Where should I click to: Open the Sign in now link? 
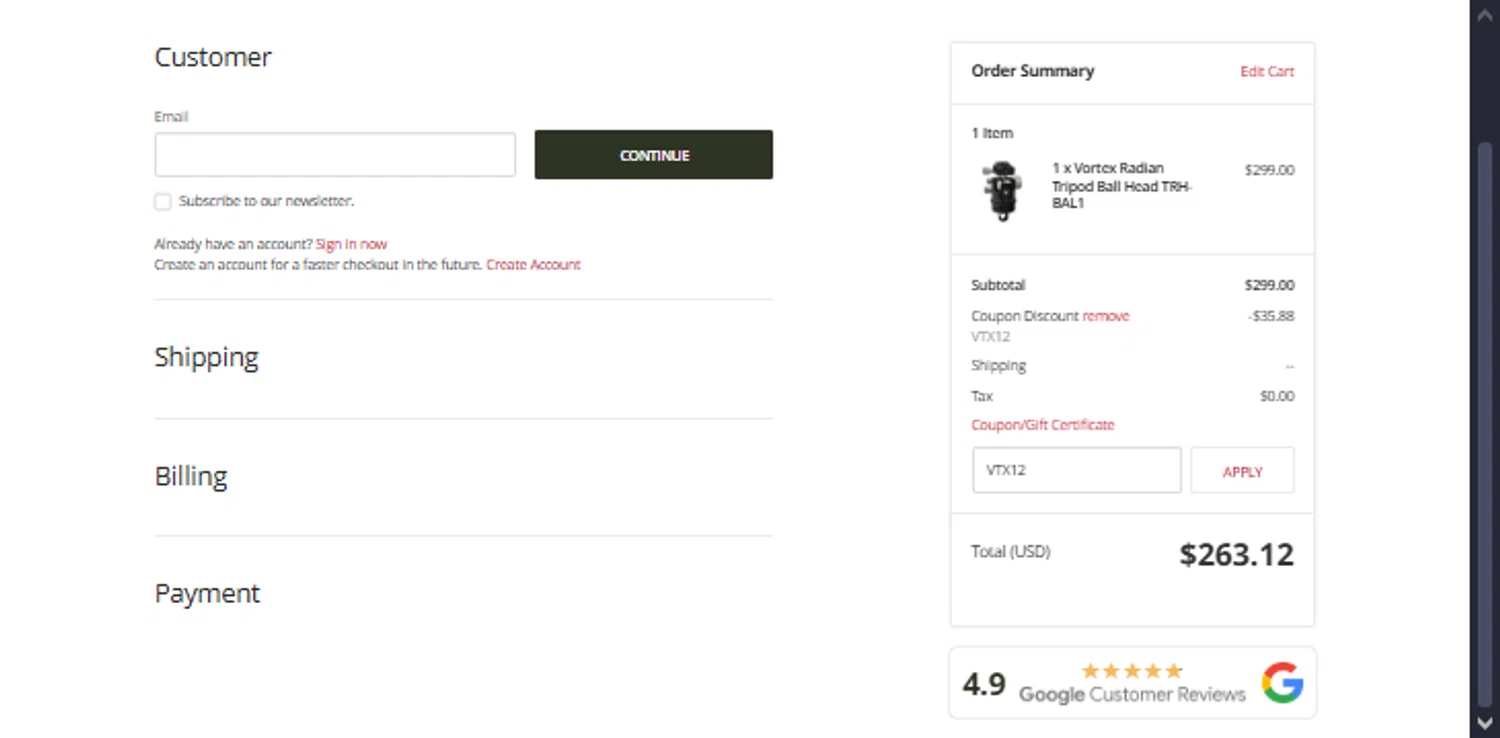tap(351, 244)
